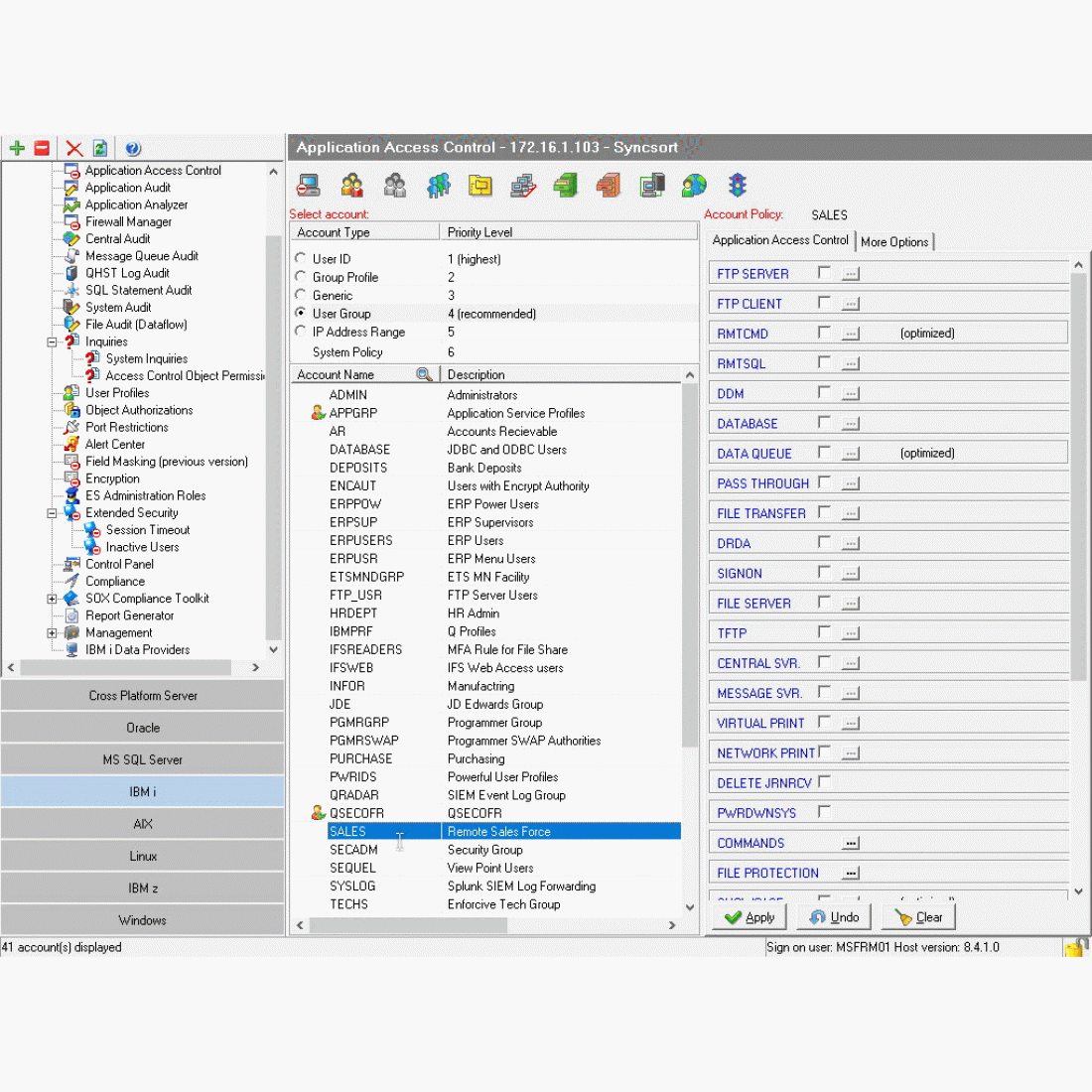This screenshot has width=1092, height=1092.
Task: Click the refresh icon in the left toolbar
Action: coord(100,147)
